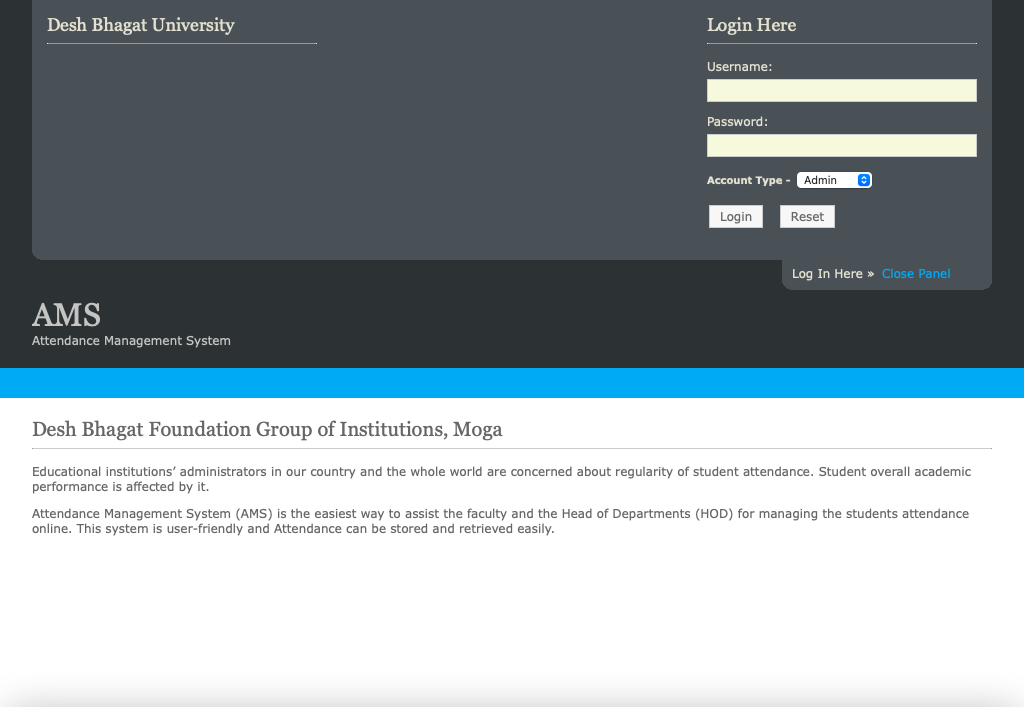
Task: Click the 'Username:' label
Action: click(x=739, y=67)
